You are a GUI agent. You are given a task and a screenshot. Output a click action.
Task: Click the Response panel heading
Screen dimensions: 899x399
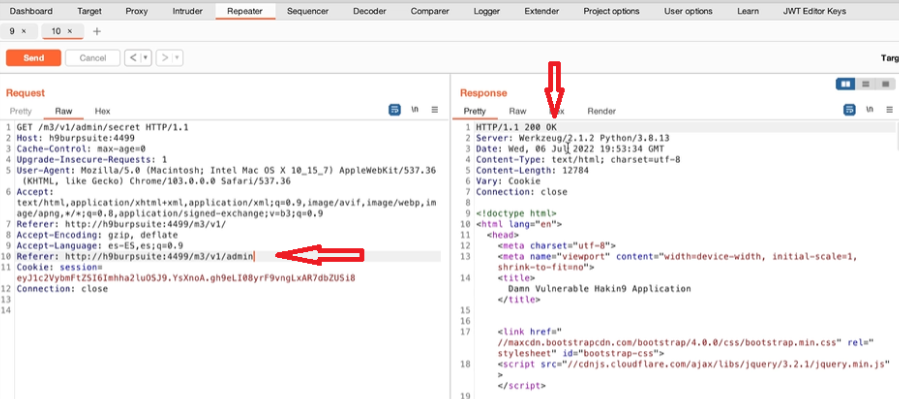coord(483,93)
